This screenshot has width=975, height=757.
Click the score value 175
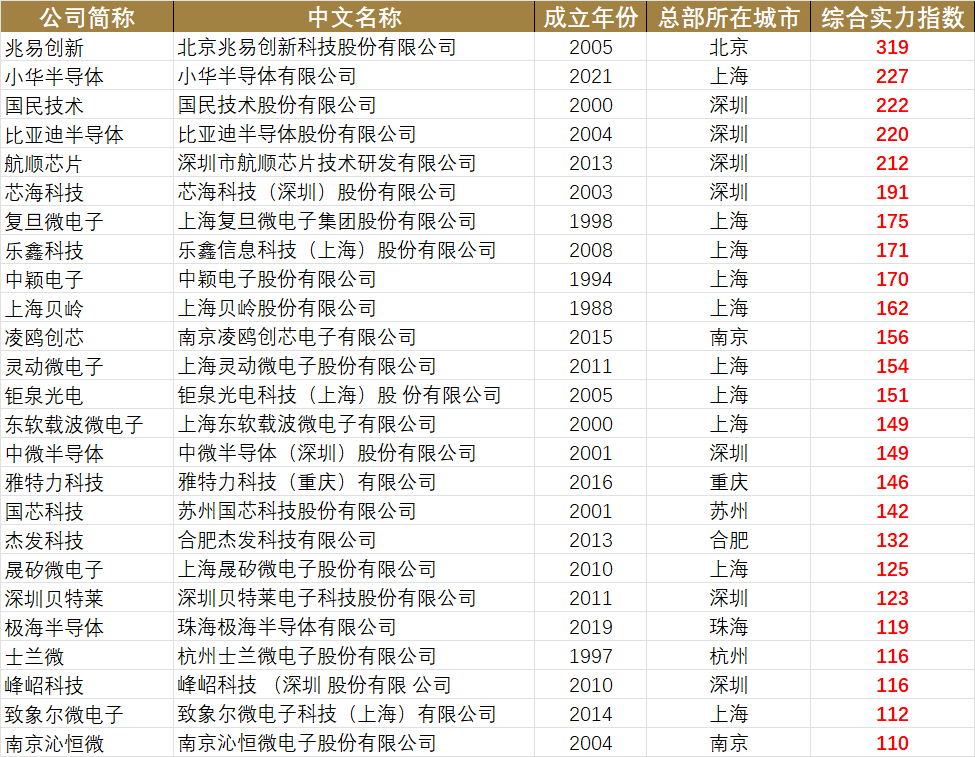click(892, 221)
